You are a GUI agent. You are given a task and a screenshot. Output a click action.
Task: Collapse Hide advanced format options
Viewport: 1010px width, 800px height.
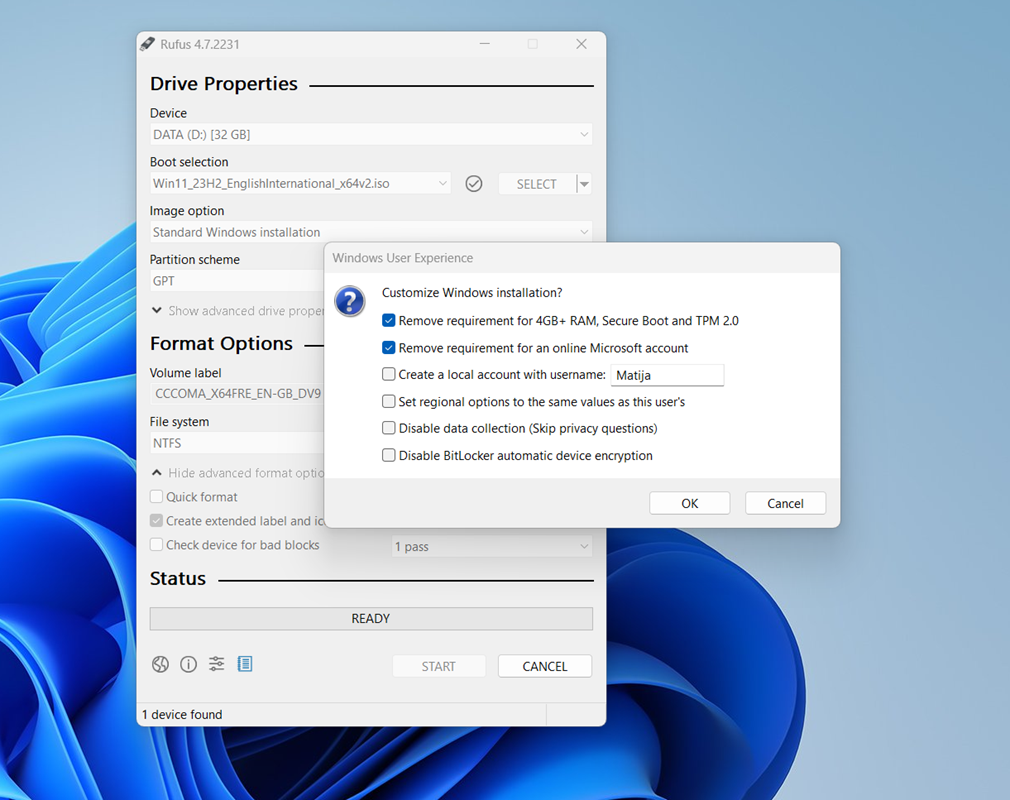(x=237, y=473)
